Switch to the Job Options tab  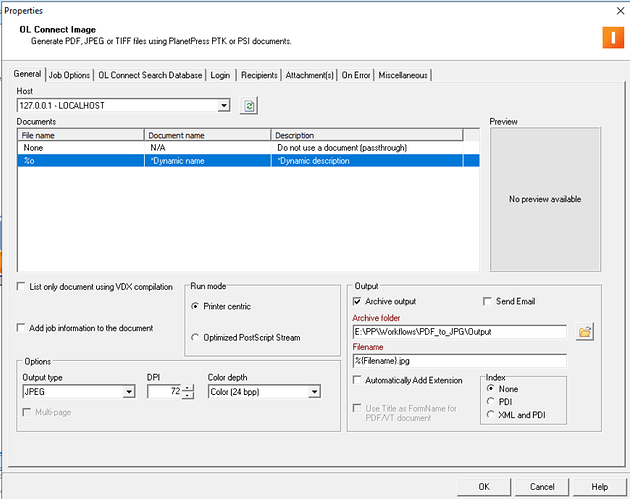[x=69, y=75]
